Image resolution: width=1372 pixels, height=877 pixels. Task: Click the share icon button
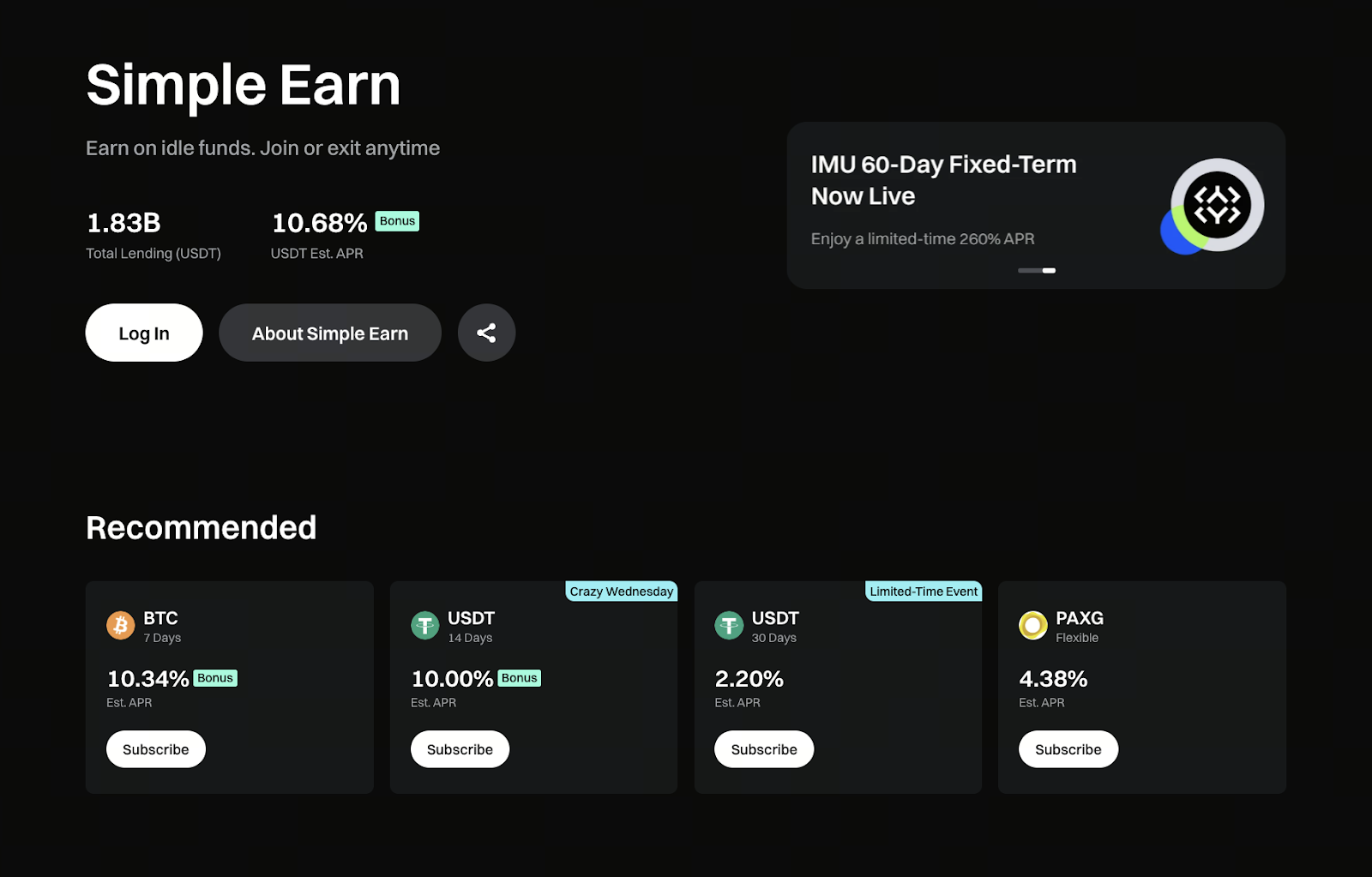coord(486,333)
